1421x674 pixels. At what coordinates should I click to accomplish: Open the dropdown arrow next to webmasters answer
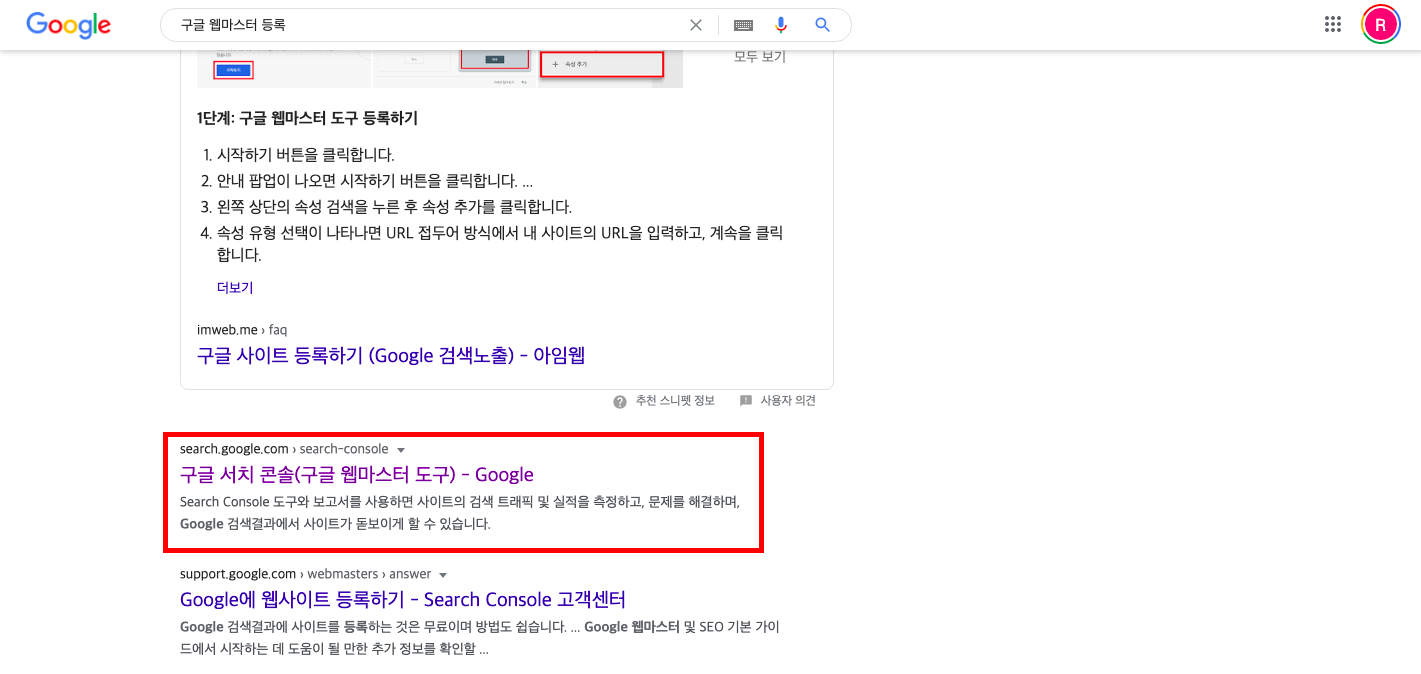tap(443, 574)
